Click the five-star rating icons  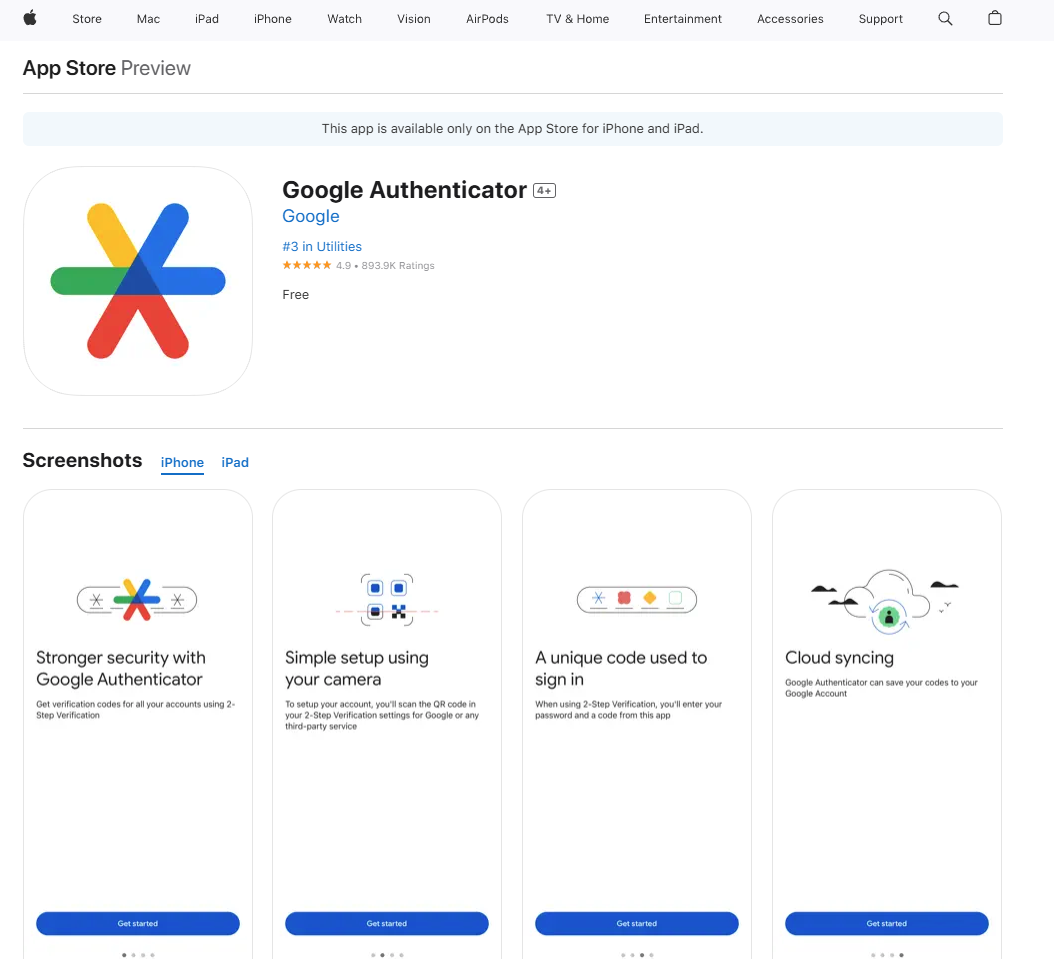pos(307,266)
